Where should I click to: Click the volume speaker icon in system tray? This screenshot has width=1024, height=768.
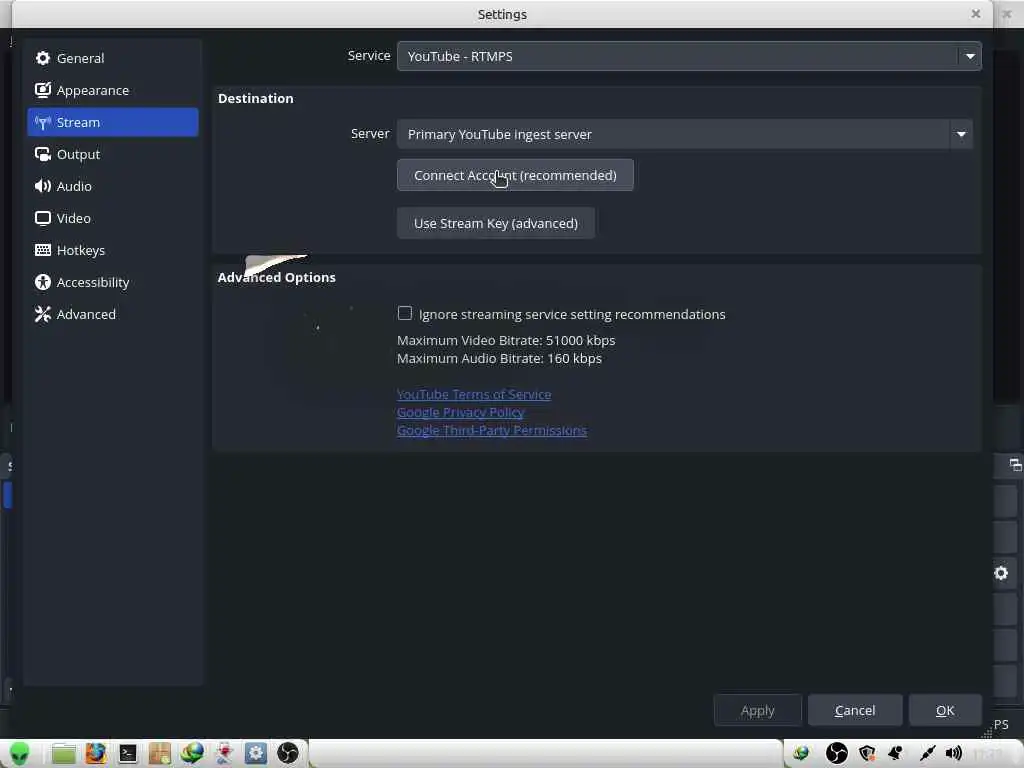tap(953, 754)
